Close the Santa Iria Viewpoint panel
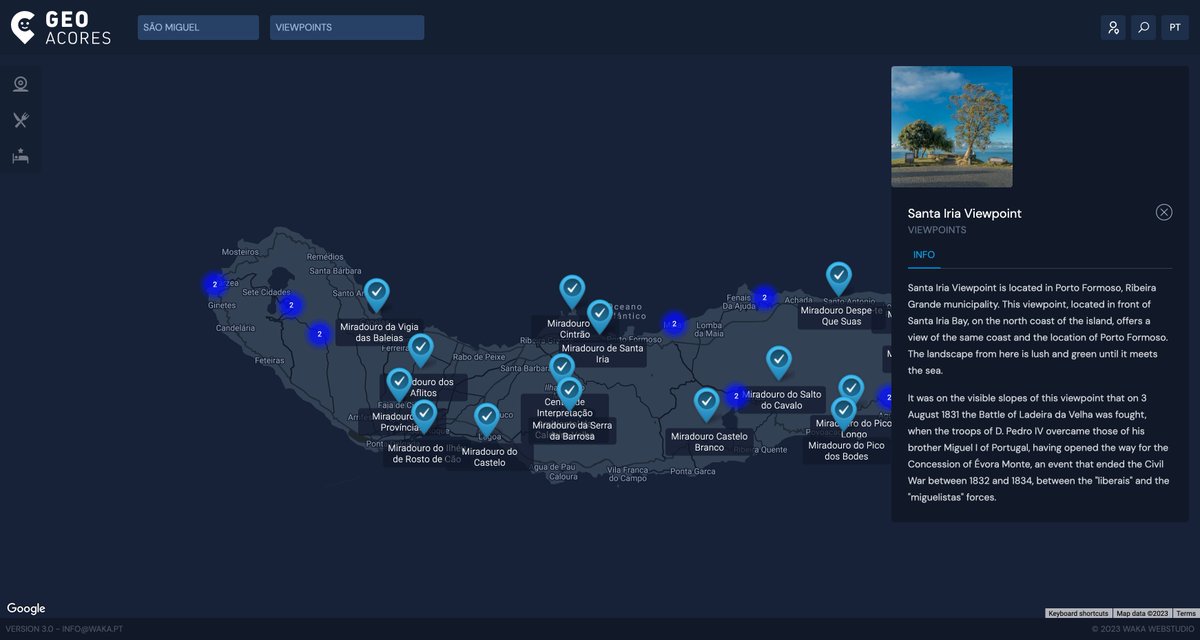This screenshot has width=1200, height=640. coord(1164,212)
